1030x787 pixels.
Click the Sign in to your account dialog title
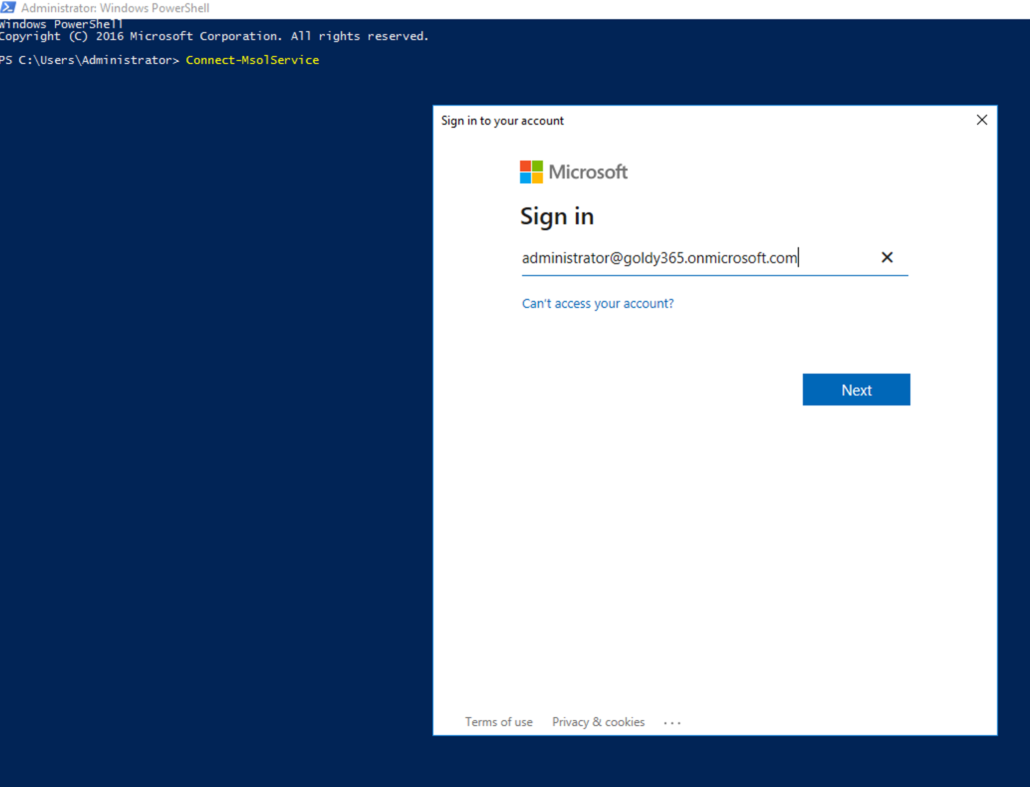(x=503, y=121)
